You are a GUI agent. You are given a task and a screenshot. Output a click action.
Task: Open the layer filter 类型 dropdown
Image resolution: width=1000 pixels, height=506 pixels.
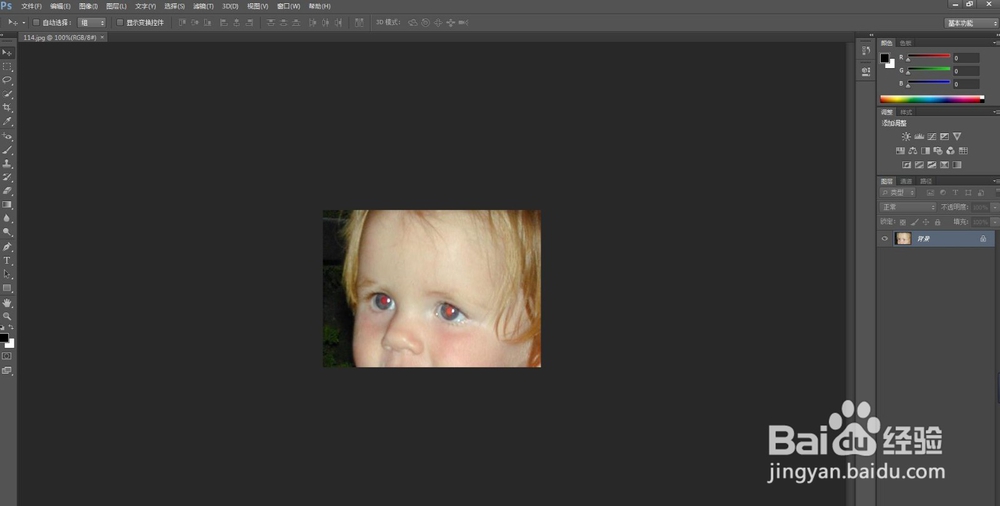[898, 193]
